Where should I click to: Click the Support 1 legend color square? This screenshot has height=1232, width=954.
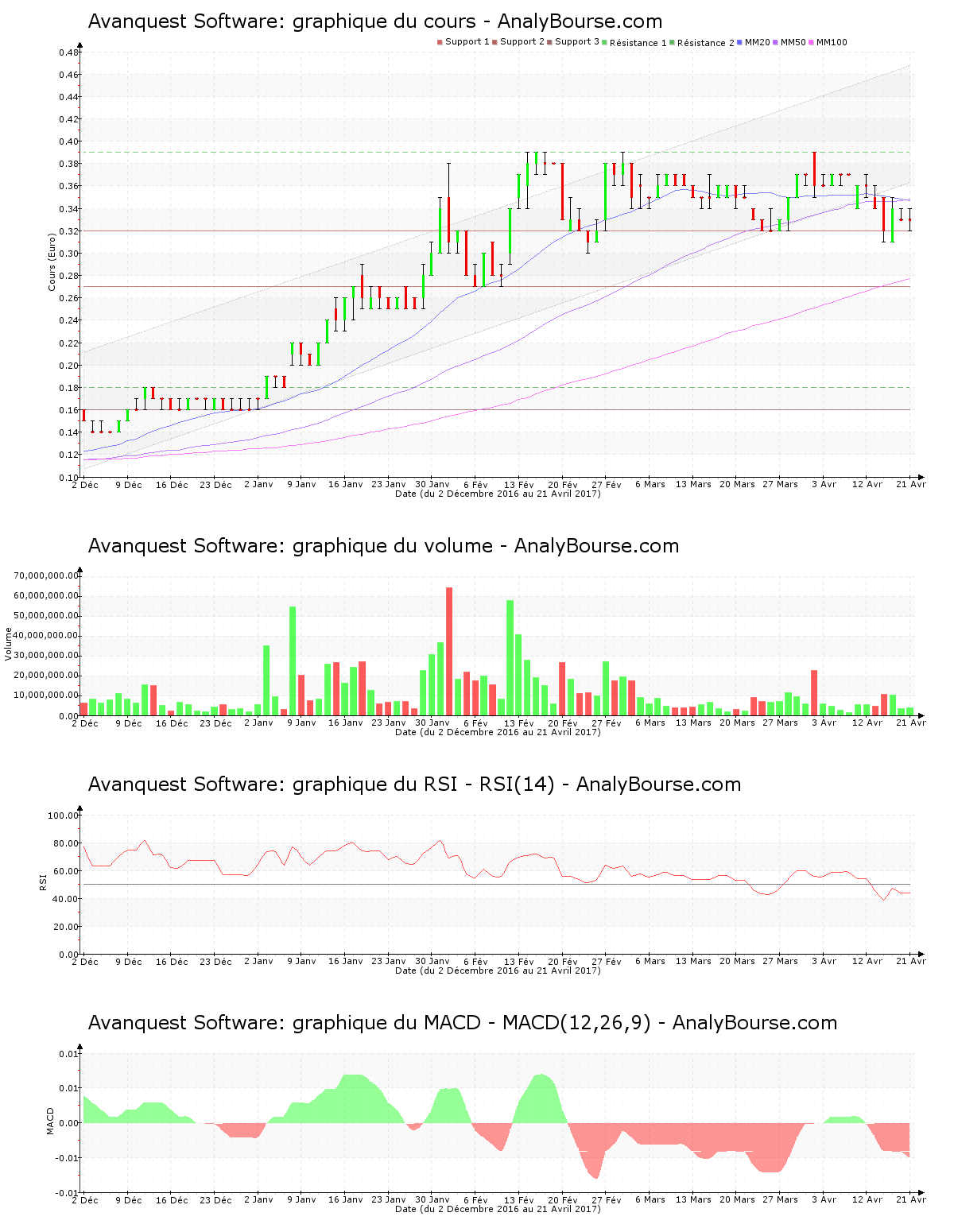[440, 42]
